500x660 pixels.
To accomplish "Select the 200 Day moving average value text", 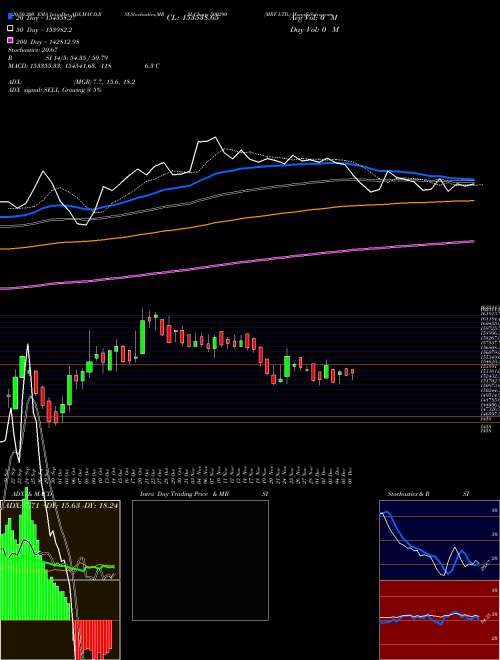I will pyautogui.click(x=48, y=42).
